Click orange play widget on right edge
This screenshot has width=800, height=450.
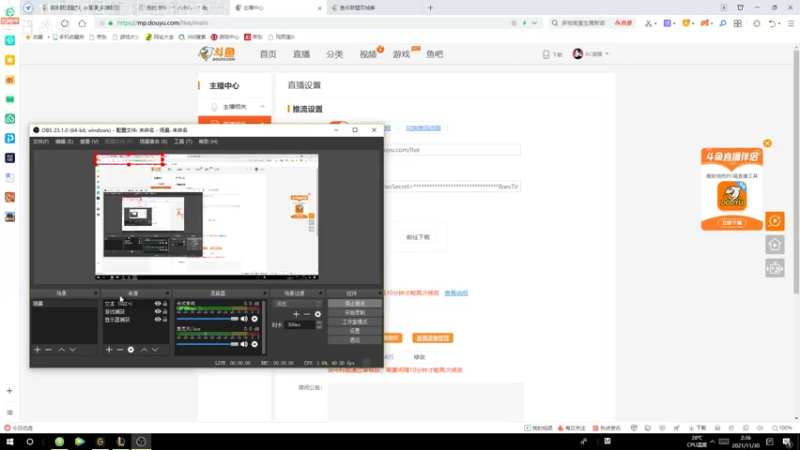(x=775, y=221)
